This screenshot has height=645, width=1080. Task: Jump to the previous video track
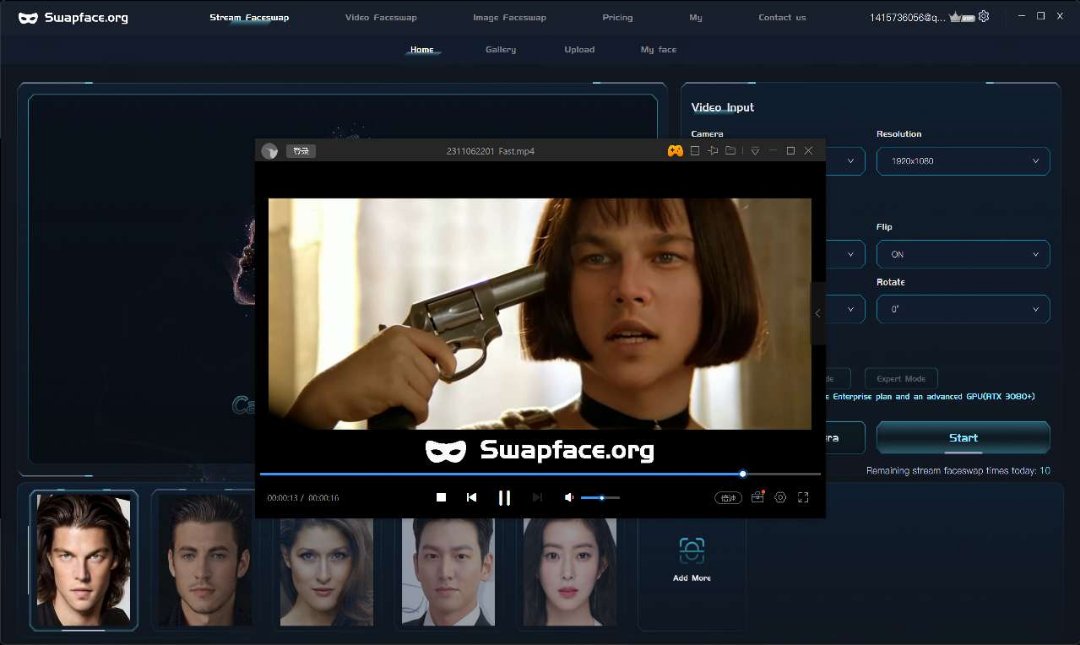472,497
